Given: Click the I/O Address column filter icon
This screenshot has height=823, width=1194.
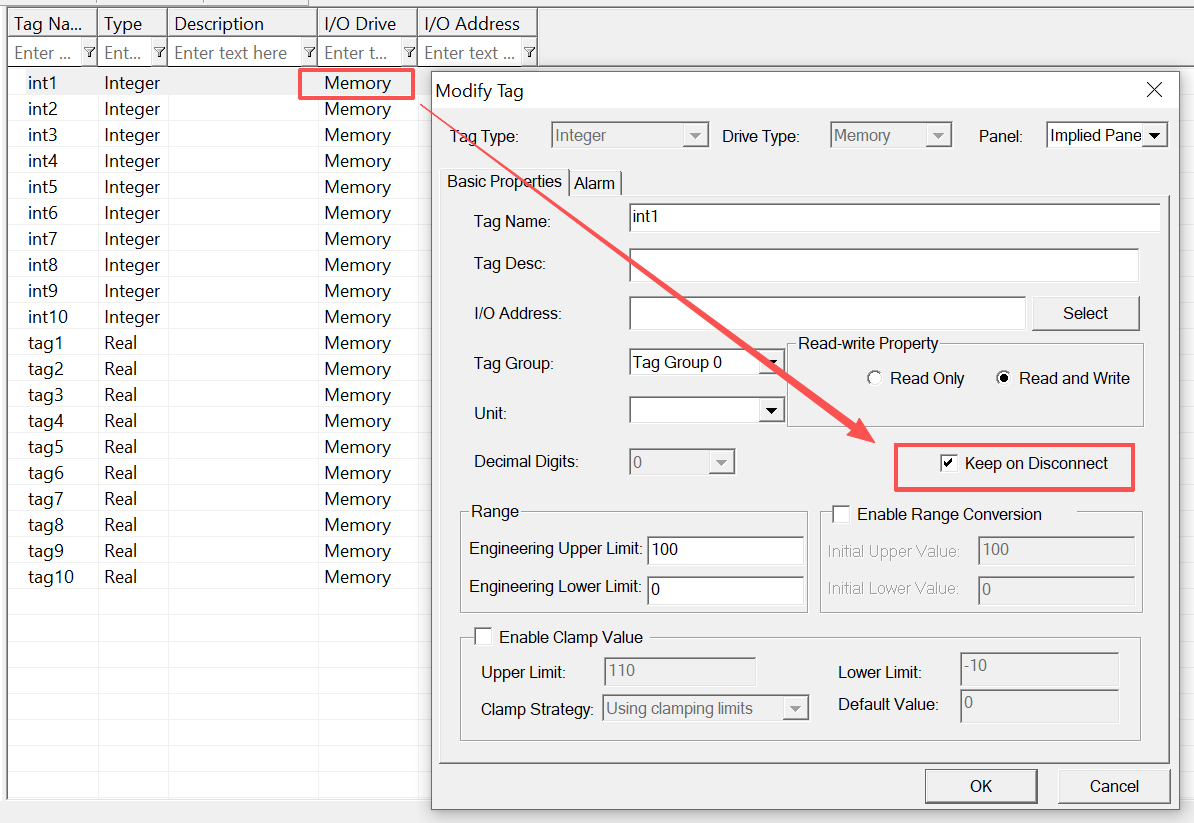Looking at the screenshot, I should 529,53.
